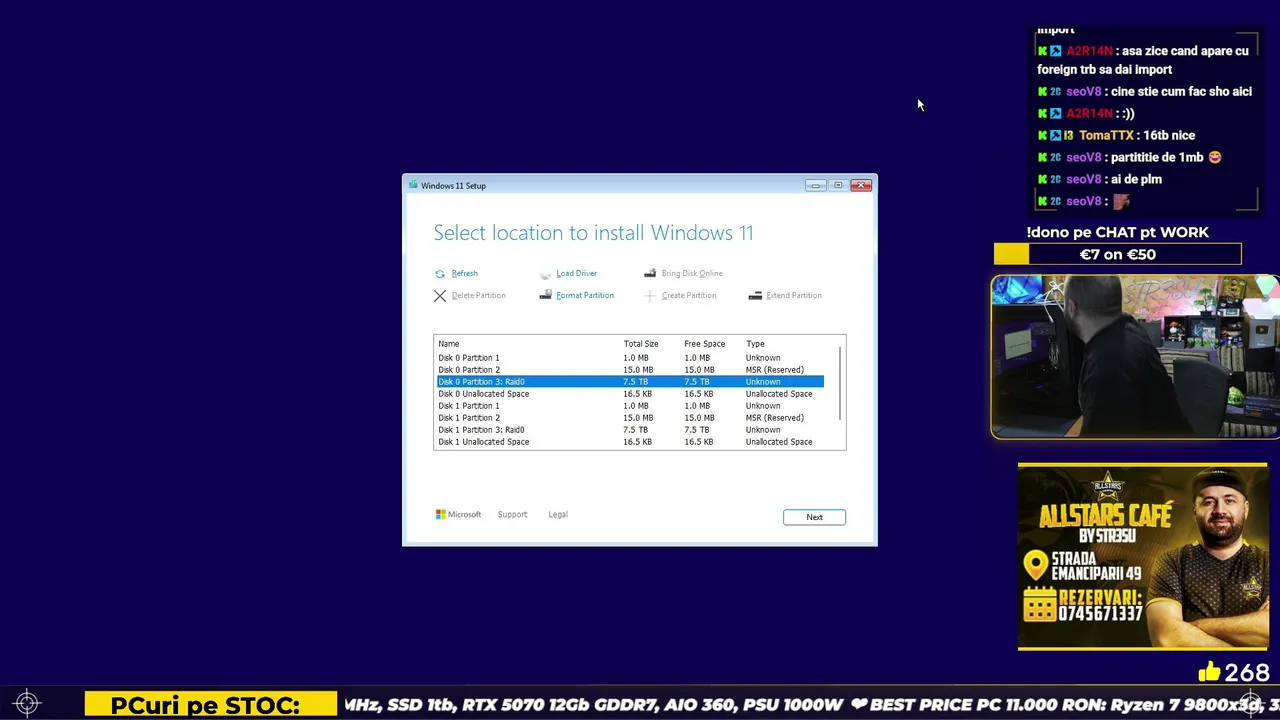Click the Refresh link
Screen dimensions: 1280x720
click(x=464, y=273)
